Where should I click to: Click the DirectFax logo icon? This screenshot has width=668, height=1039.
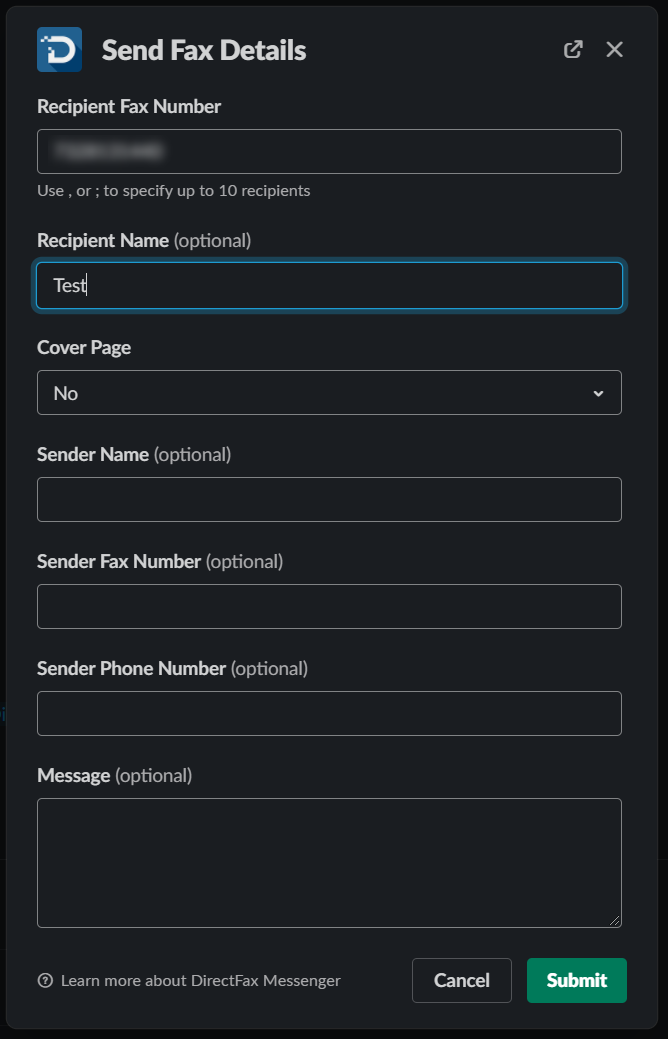(59, 49)
